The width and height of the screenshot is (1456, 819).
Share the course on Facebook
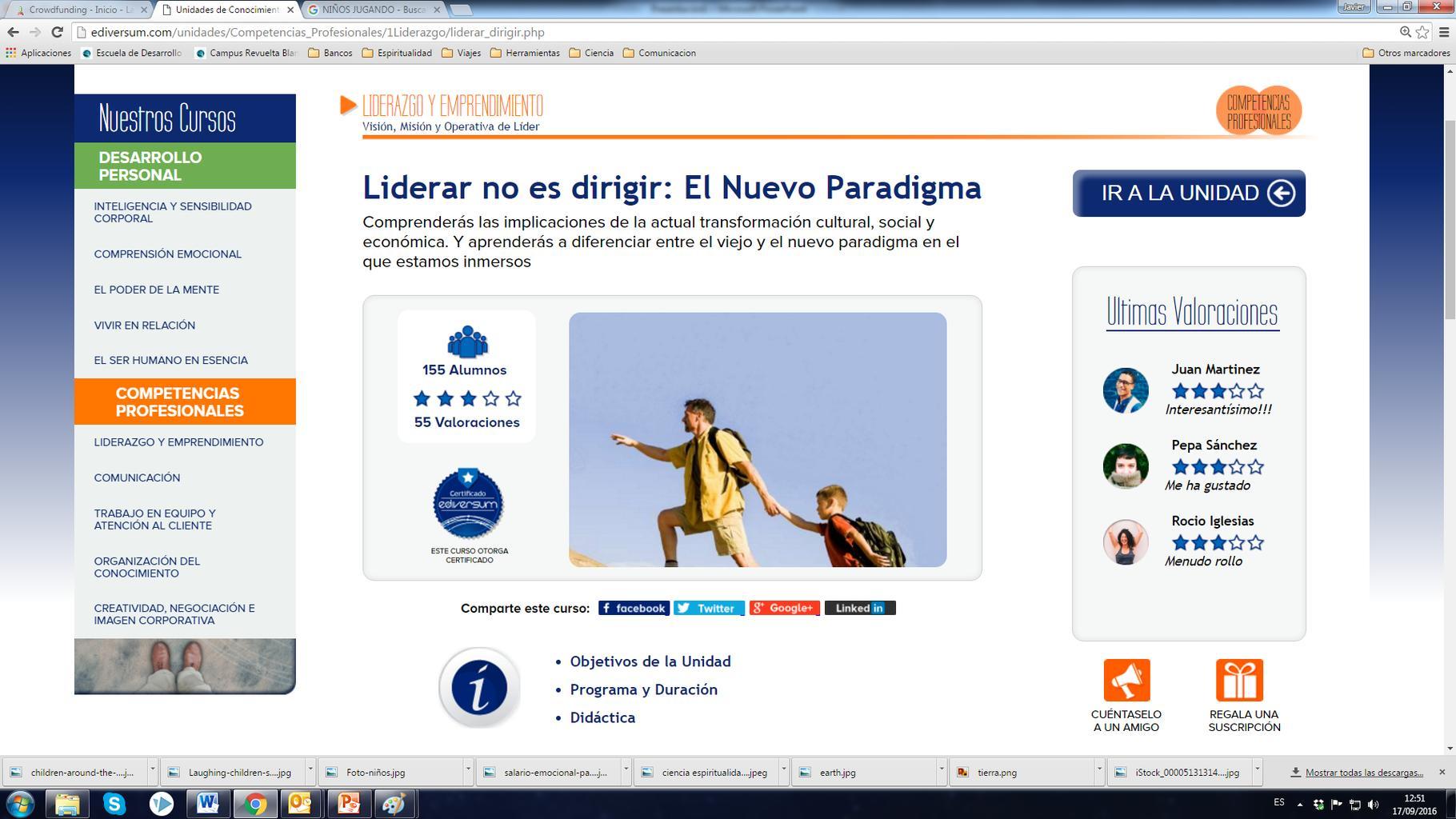(634, 608)
